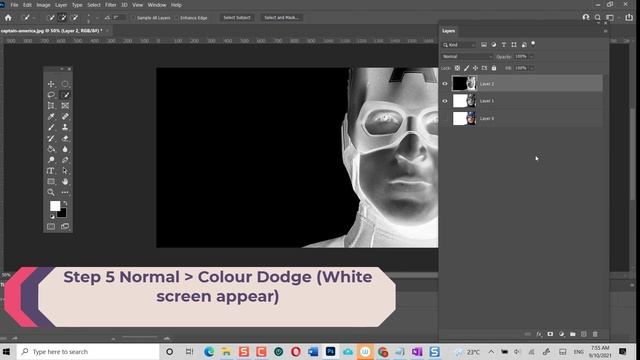Toggle lock image pixels
Viewport: 640px width, 360px height.
[467, 68]
